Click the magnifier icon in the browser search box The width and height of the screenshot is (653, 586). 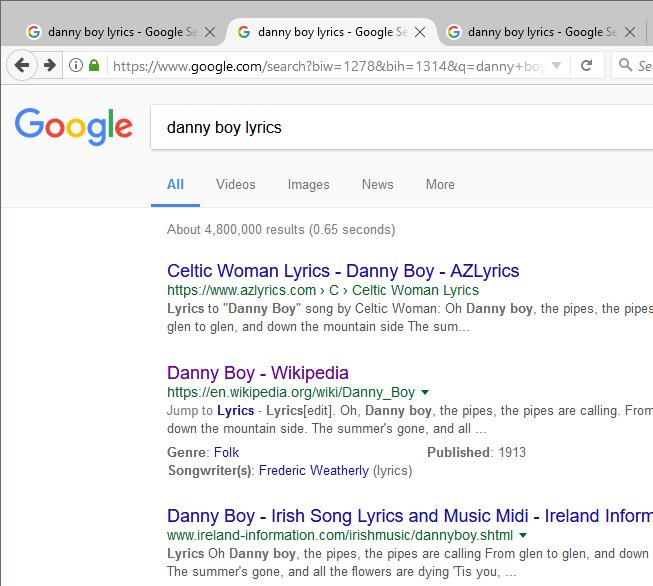pyautogui.click(x=625, y=65)
